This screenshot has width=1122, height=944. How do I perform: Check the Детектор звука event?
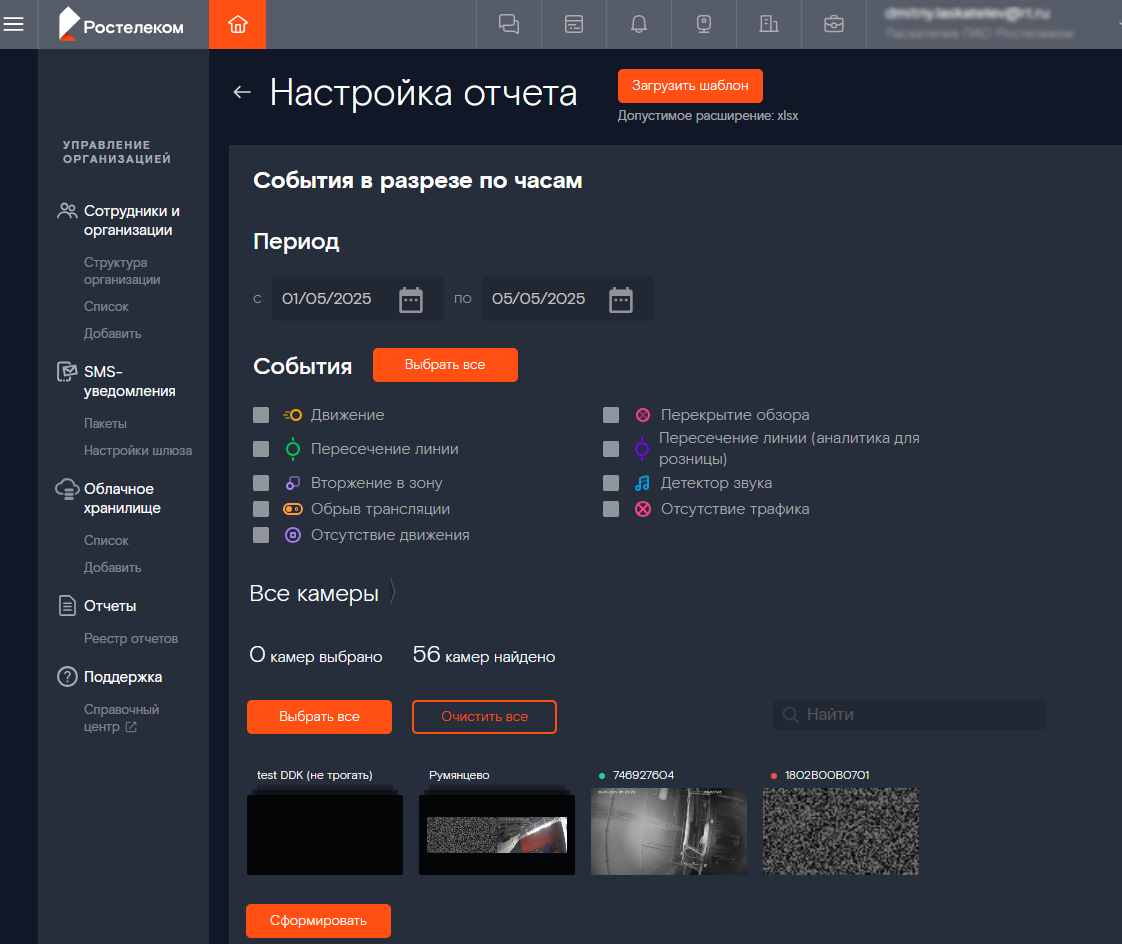click(x=611, y=483)
